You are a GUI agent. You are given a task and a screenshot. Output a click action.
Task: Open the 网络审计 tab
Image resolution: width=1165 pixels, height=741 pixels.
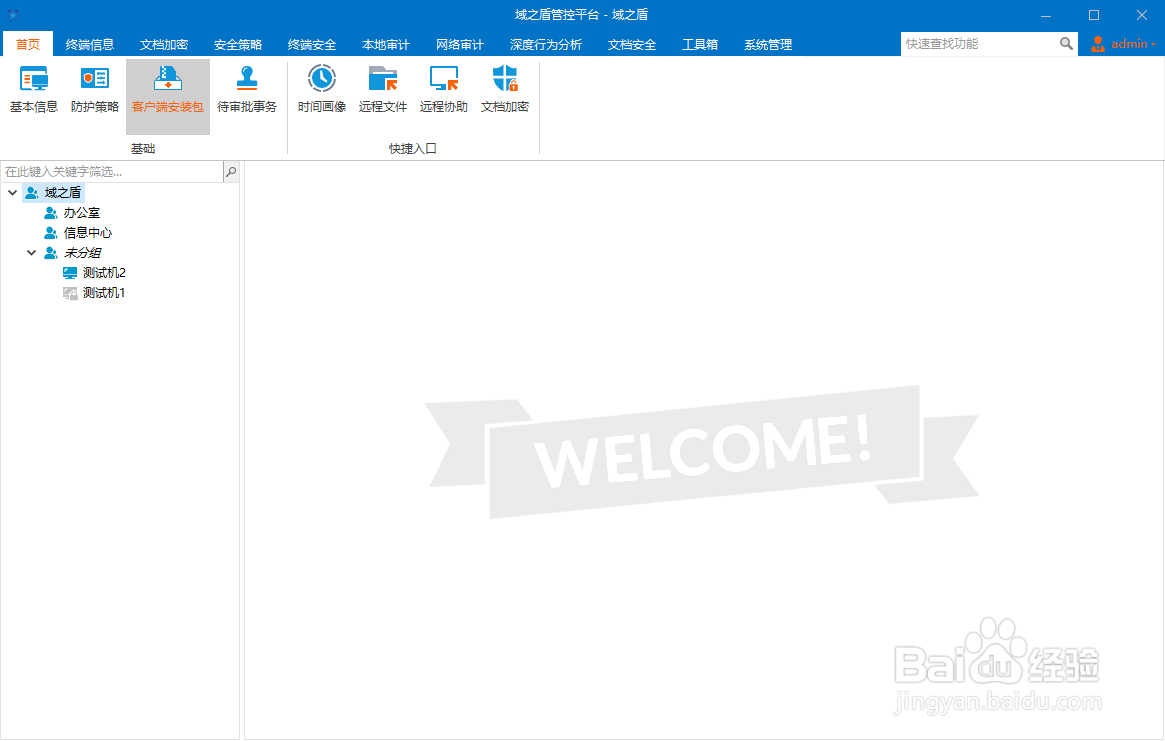coord(460,45)
